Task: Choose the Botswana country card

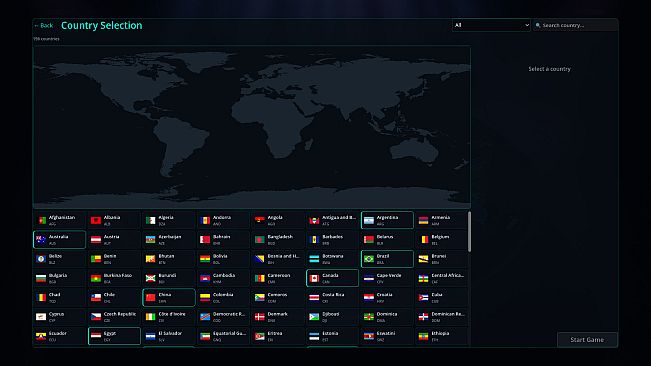Action: click(x=333, y=259)
